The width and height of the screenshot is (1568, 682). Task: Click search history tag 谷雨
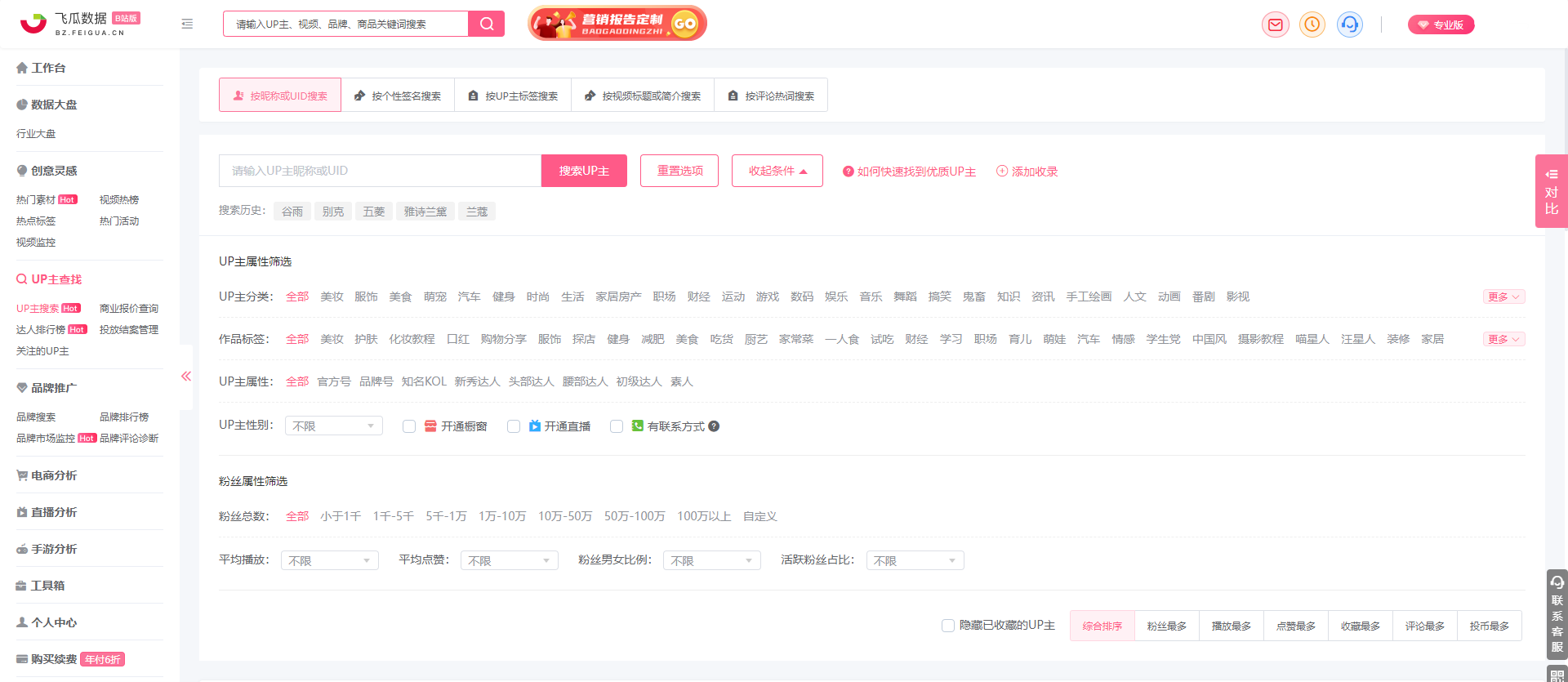(292, 212)
